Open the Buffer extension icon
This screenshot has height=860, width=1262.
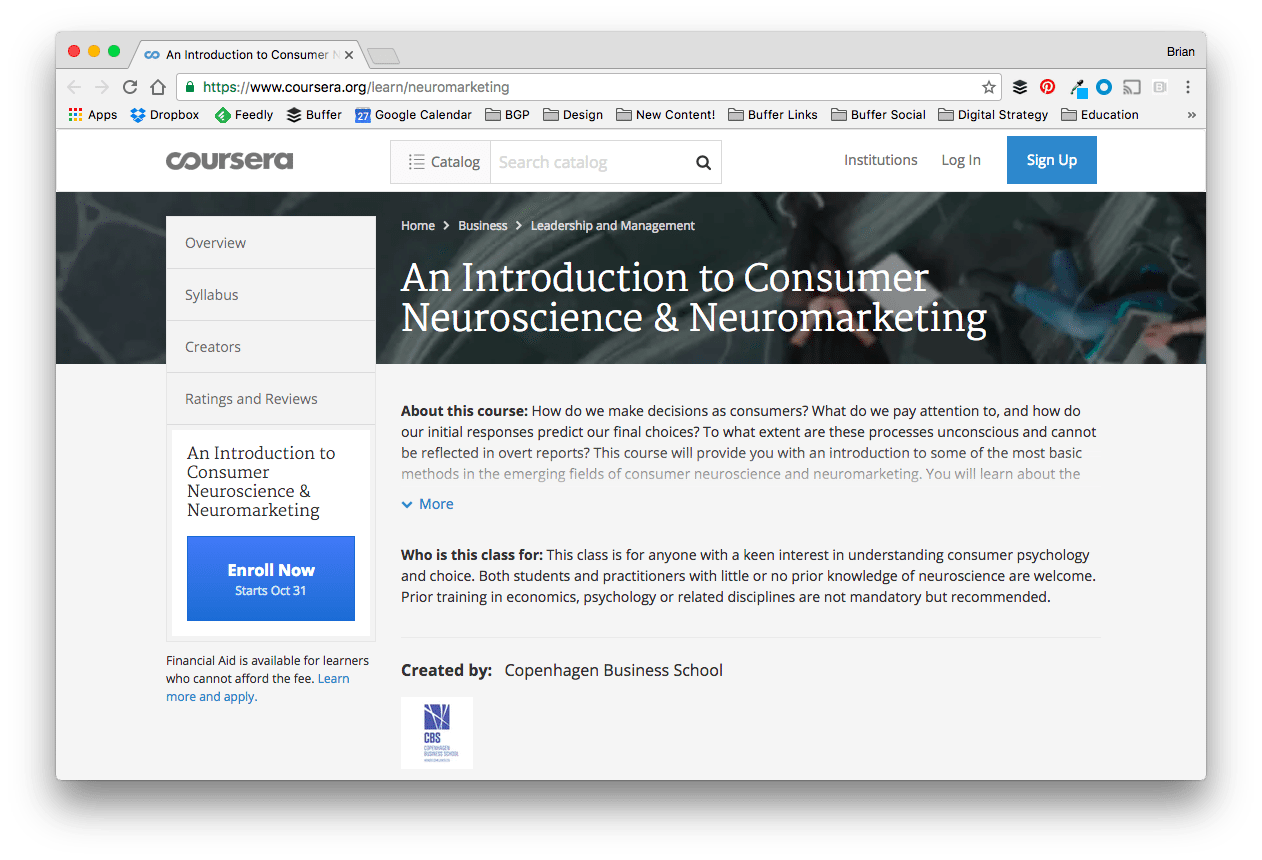click(1019, 87)
